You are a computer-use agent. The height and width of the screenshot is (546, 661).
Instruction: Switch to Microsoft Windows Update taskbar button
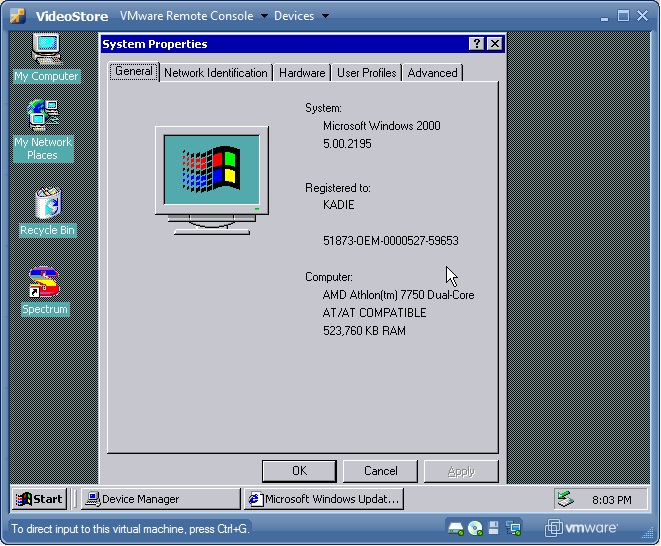tap(324, 499)
